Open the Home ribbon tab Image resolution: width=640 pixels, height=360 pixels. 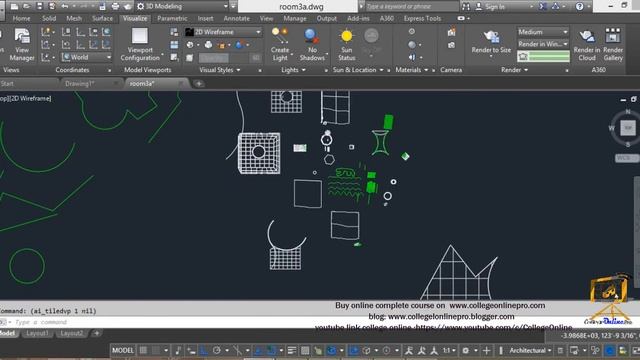tap(21, 18)
